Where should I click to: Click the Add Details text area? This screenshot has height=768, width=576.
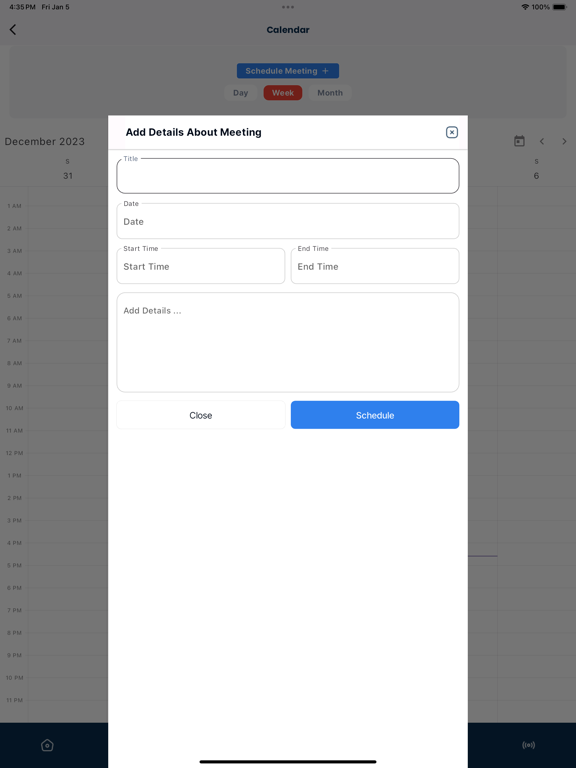pyautogui.click(x=288, y=342)
